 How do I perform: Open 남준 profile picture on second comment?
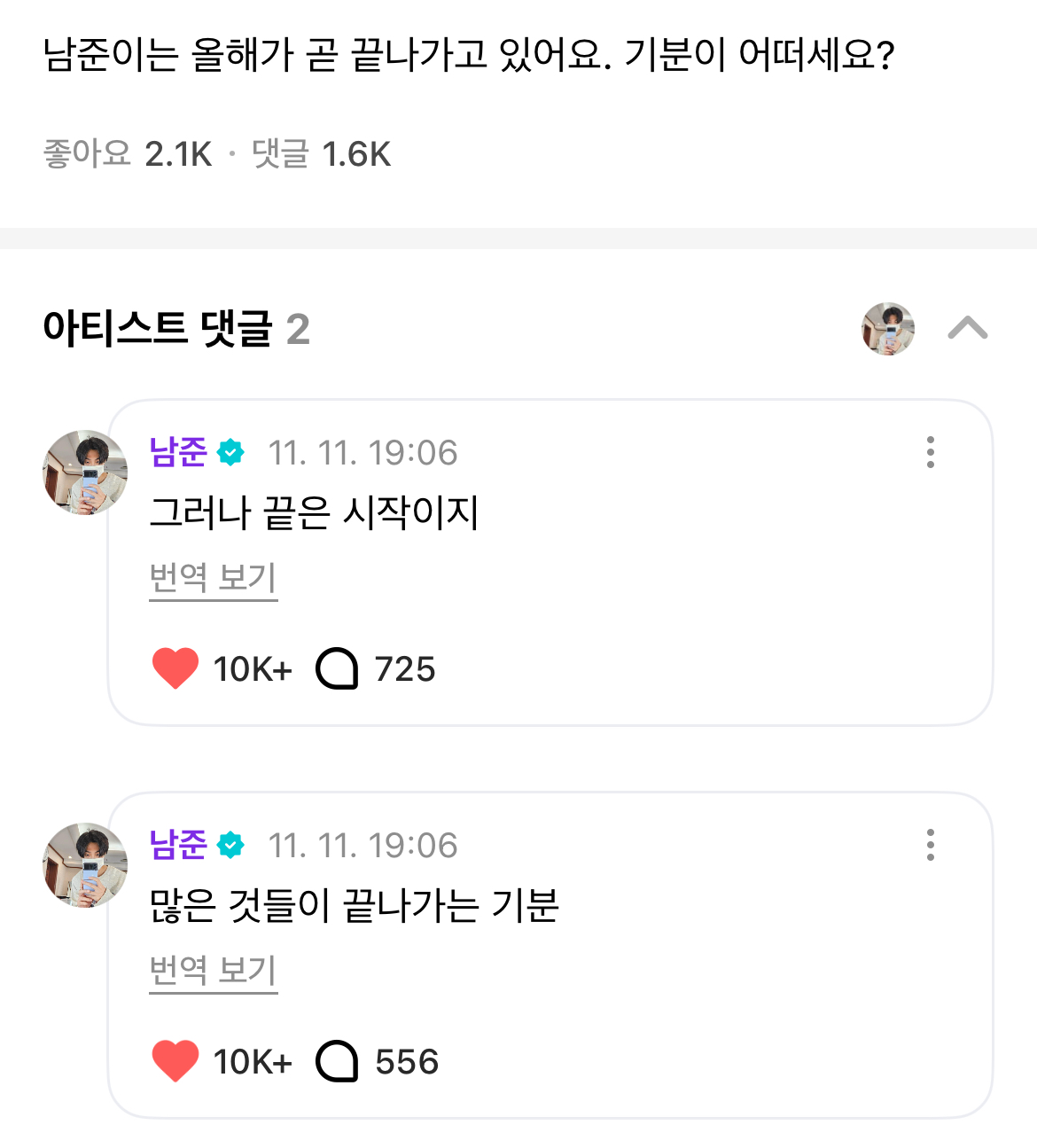85,865
